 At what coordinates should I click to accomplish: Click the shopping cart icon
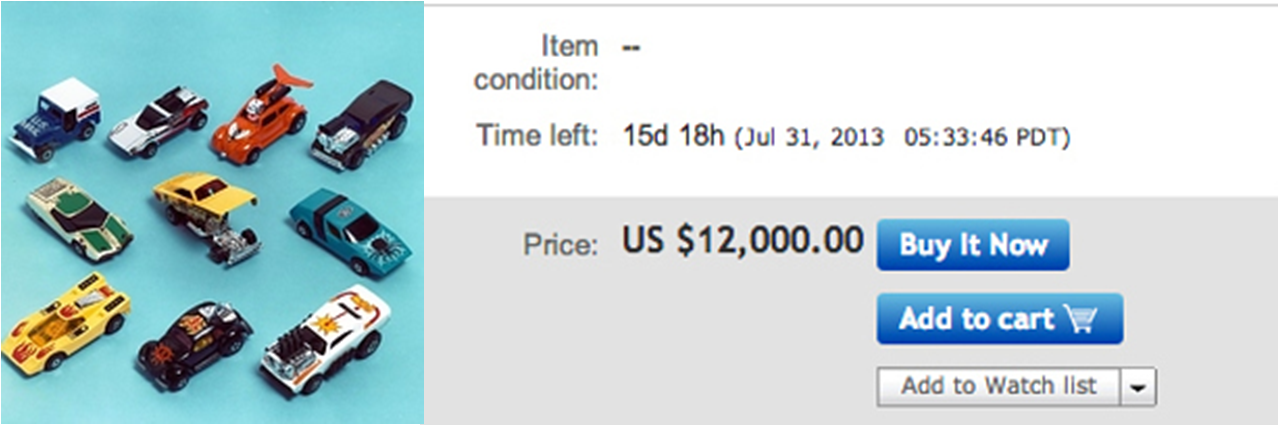coord(1079,319)
